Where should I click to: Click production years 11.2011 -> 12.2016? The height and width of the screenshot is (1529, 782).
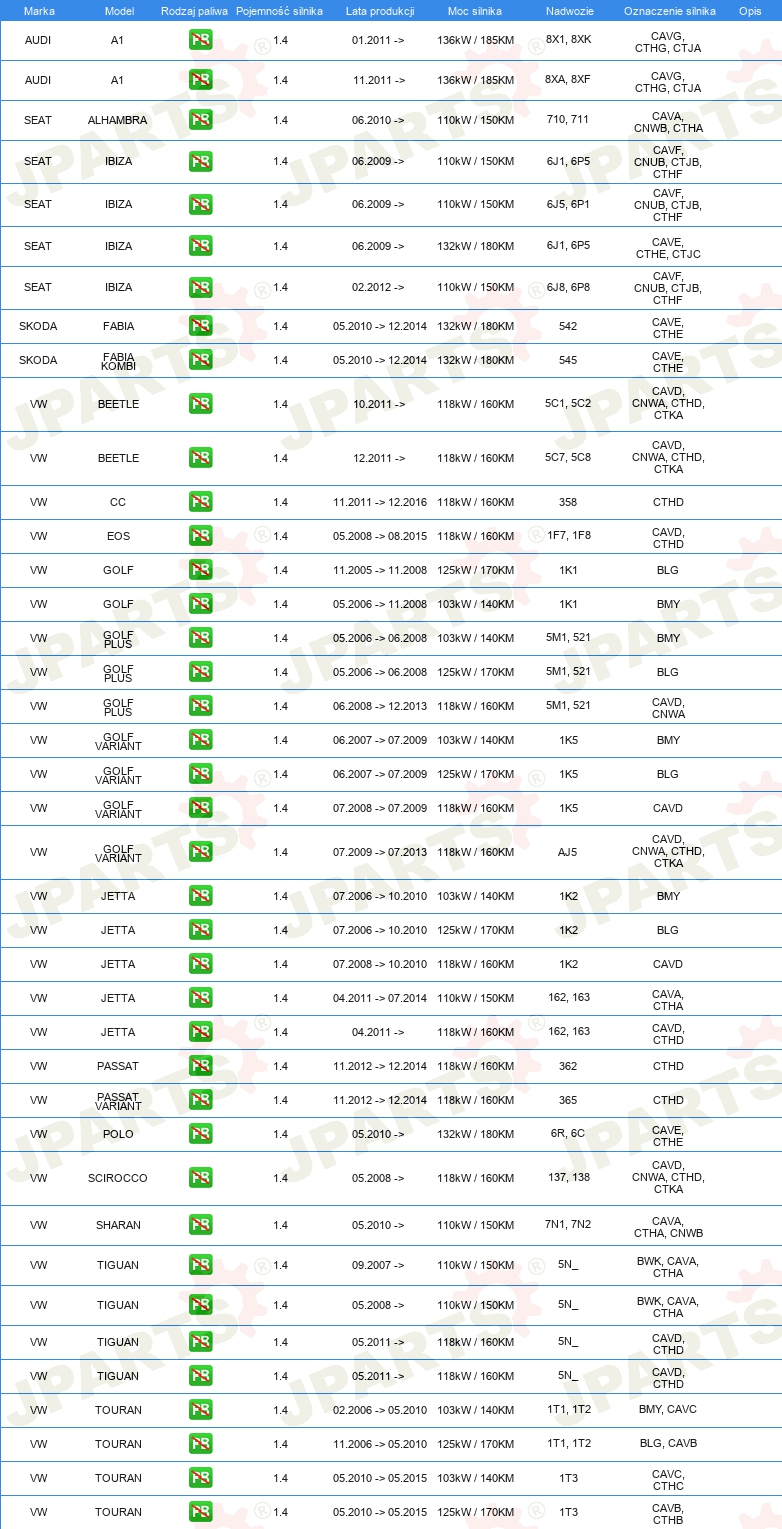380,502
